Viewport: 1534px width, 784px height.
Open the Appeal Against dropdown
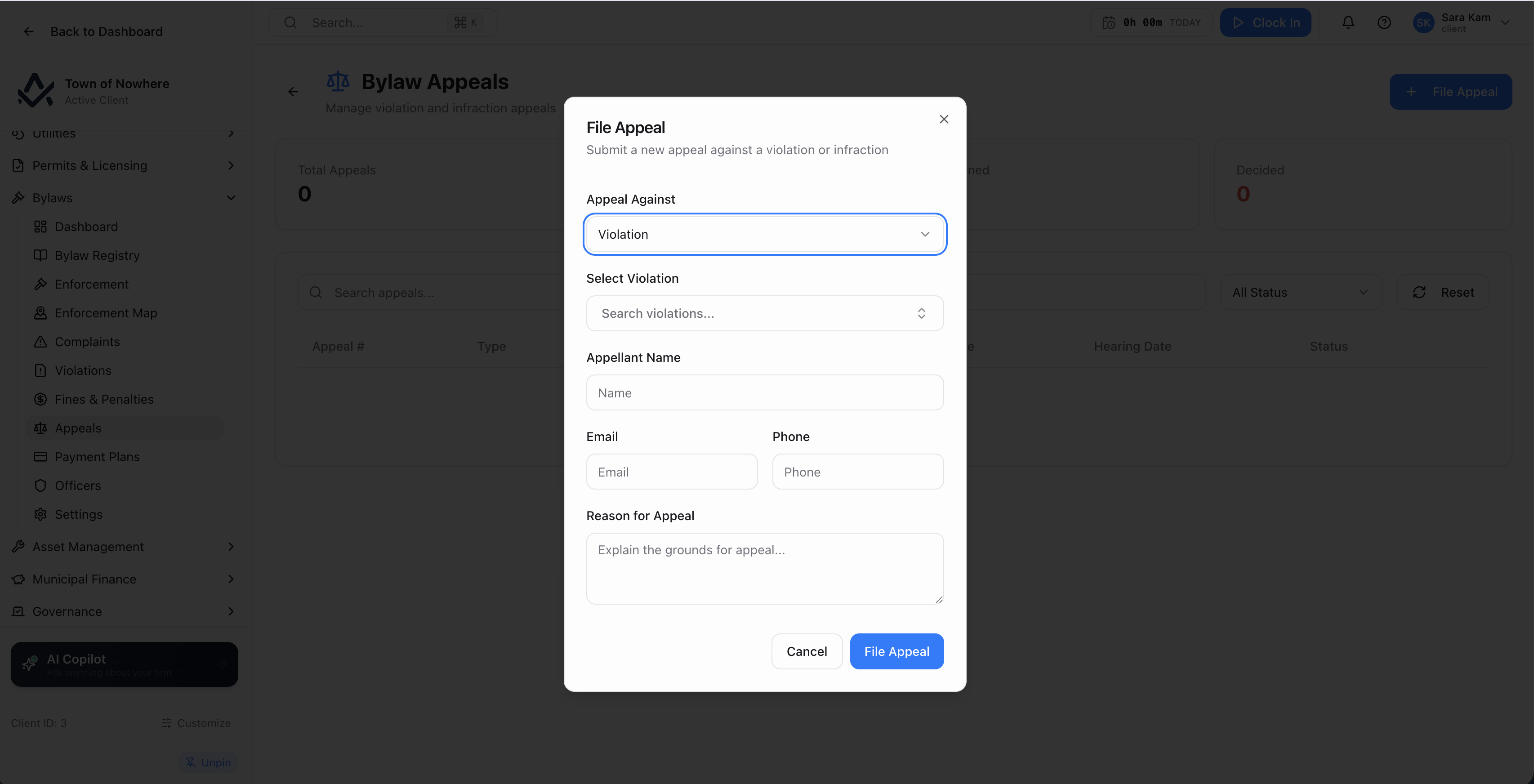pyautogui.click(x=765, y=234)
